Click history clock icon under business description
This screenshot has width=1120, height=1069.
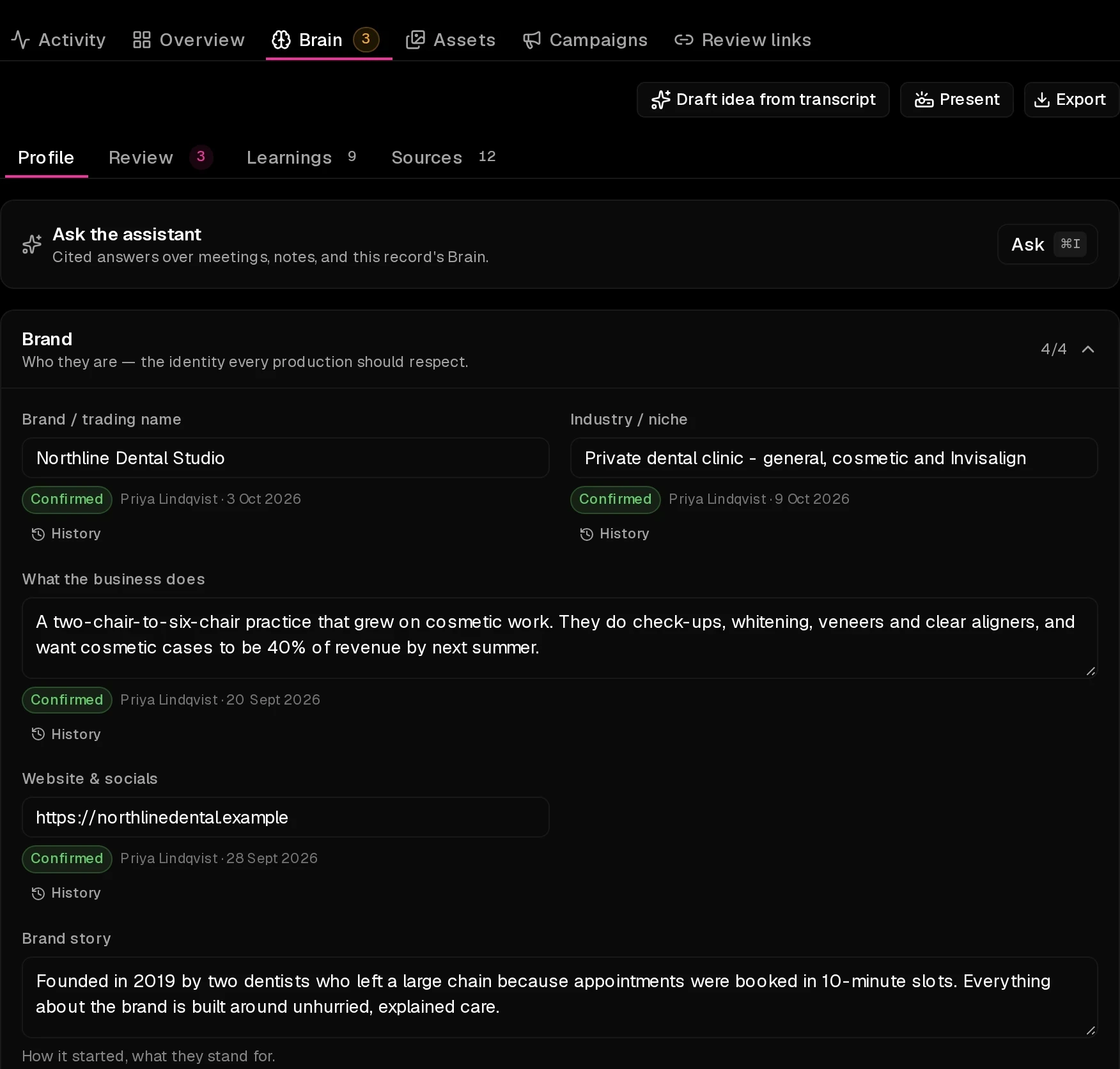[38, 735]
